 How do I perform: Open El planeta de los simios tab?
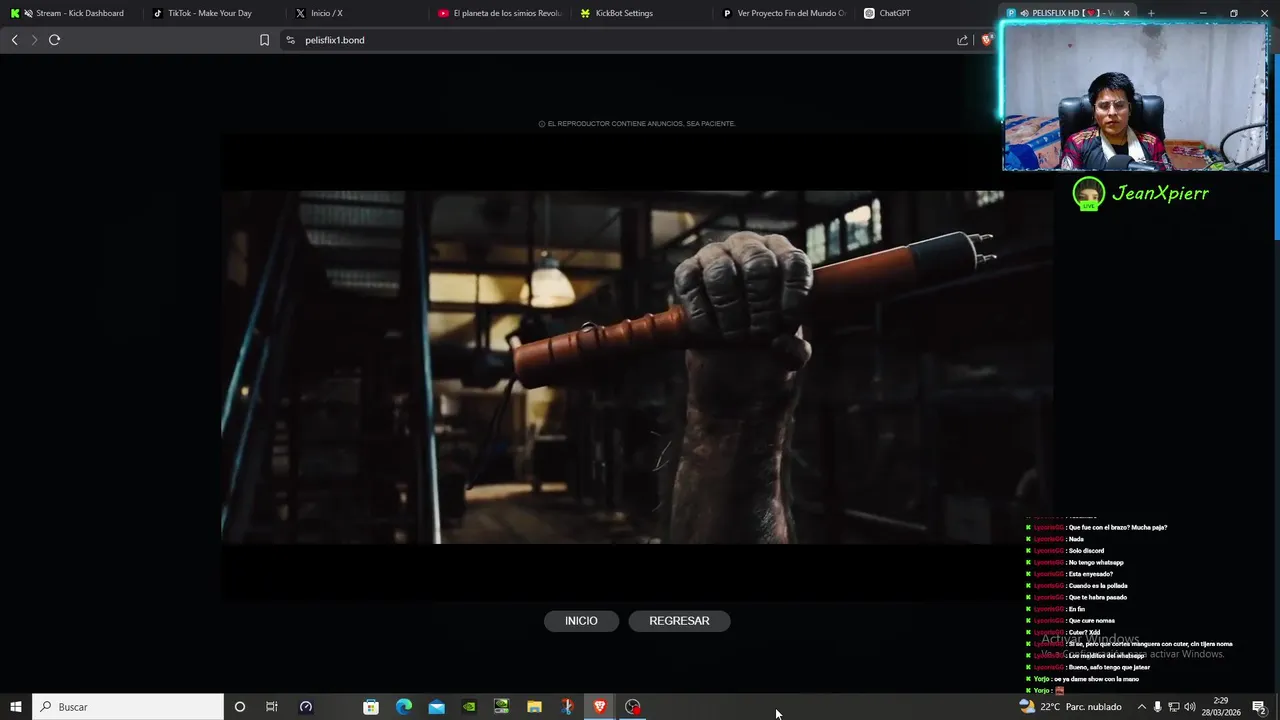click(x=500, y=13)
